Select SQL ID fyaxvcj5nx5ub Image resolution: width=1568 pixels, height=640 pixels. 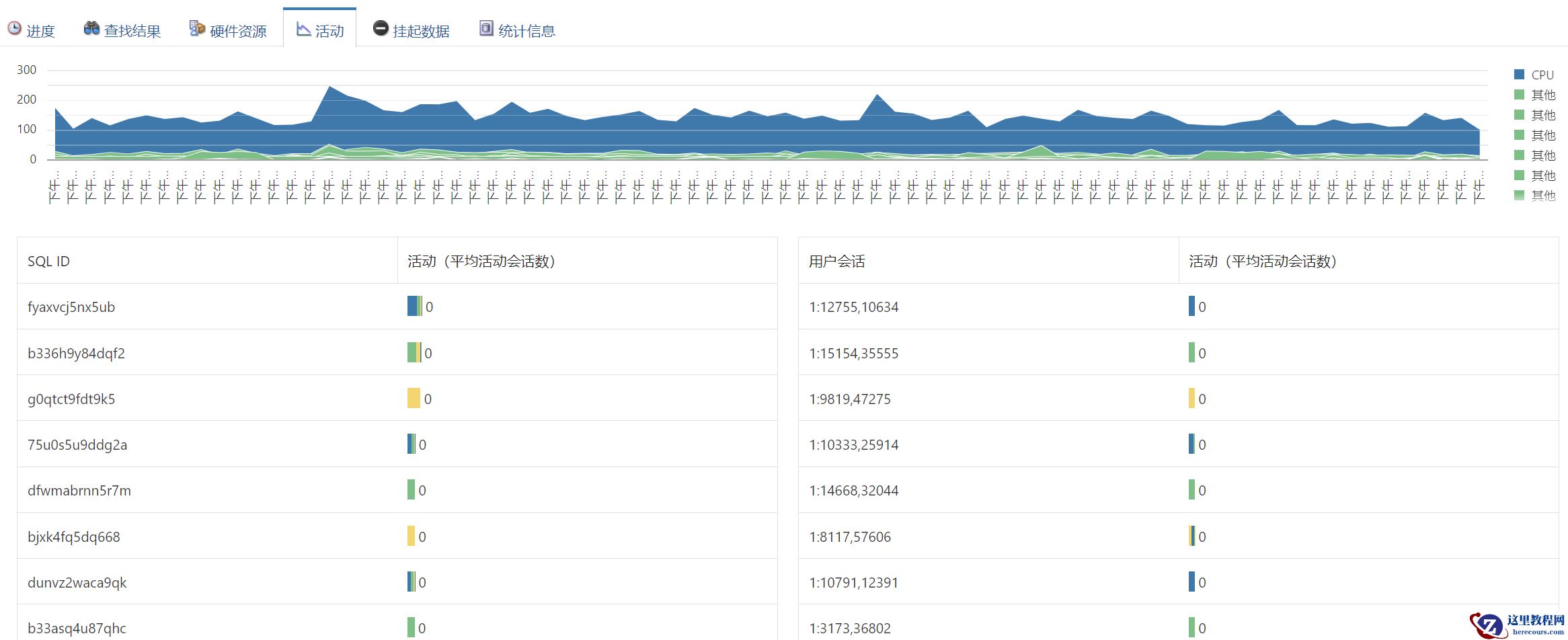71,307
